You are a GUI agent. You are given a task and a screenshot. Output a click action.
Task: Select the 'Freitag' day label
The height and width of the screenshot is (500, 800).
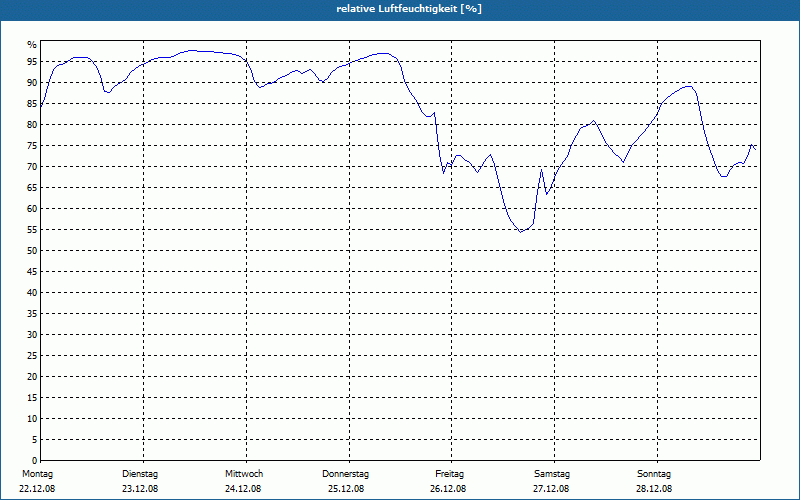[449, 474]
